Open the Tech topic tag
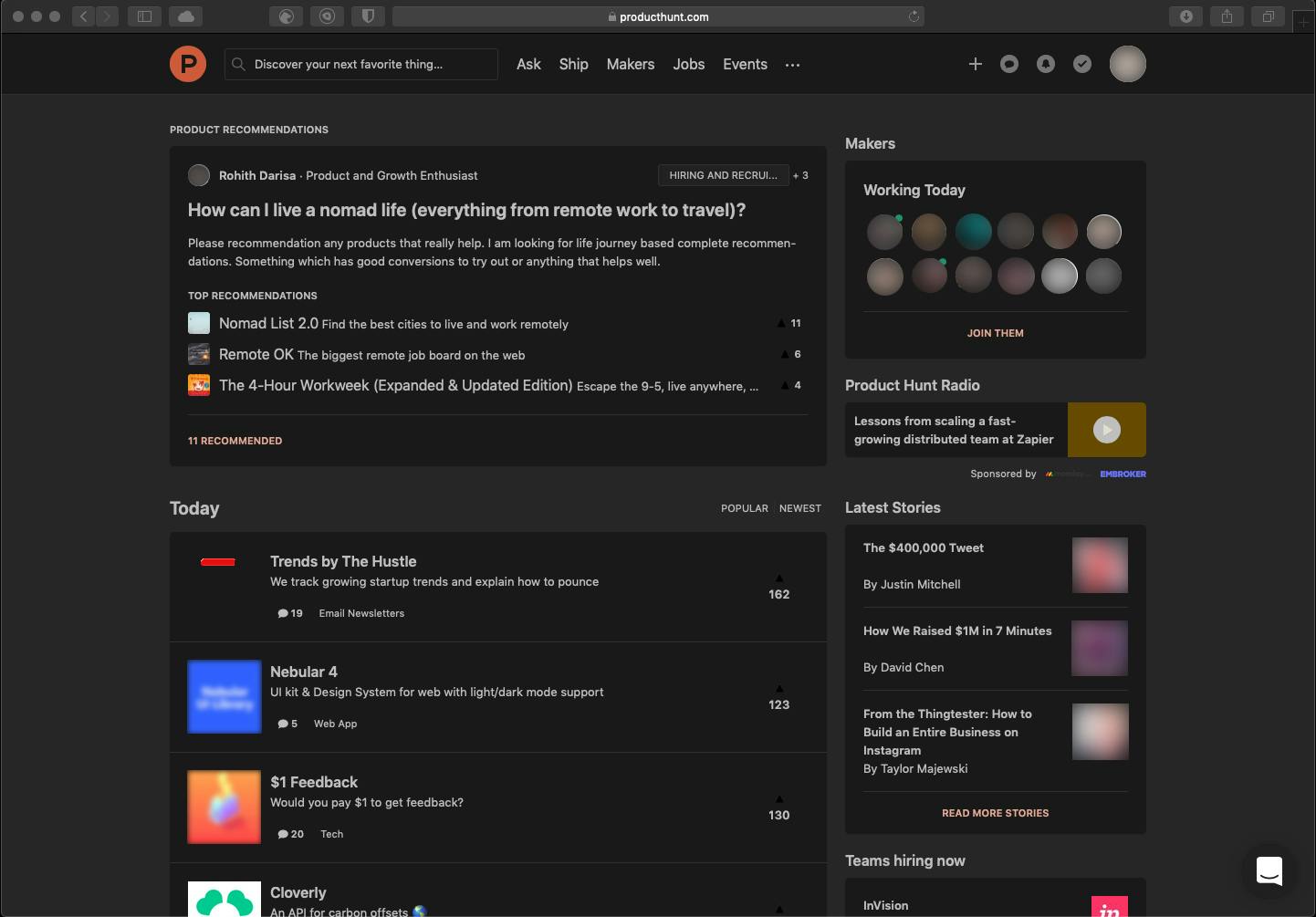 pyautogui.click(x=332, y=834)
